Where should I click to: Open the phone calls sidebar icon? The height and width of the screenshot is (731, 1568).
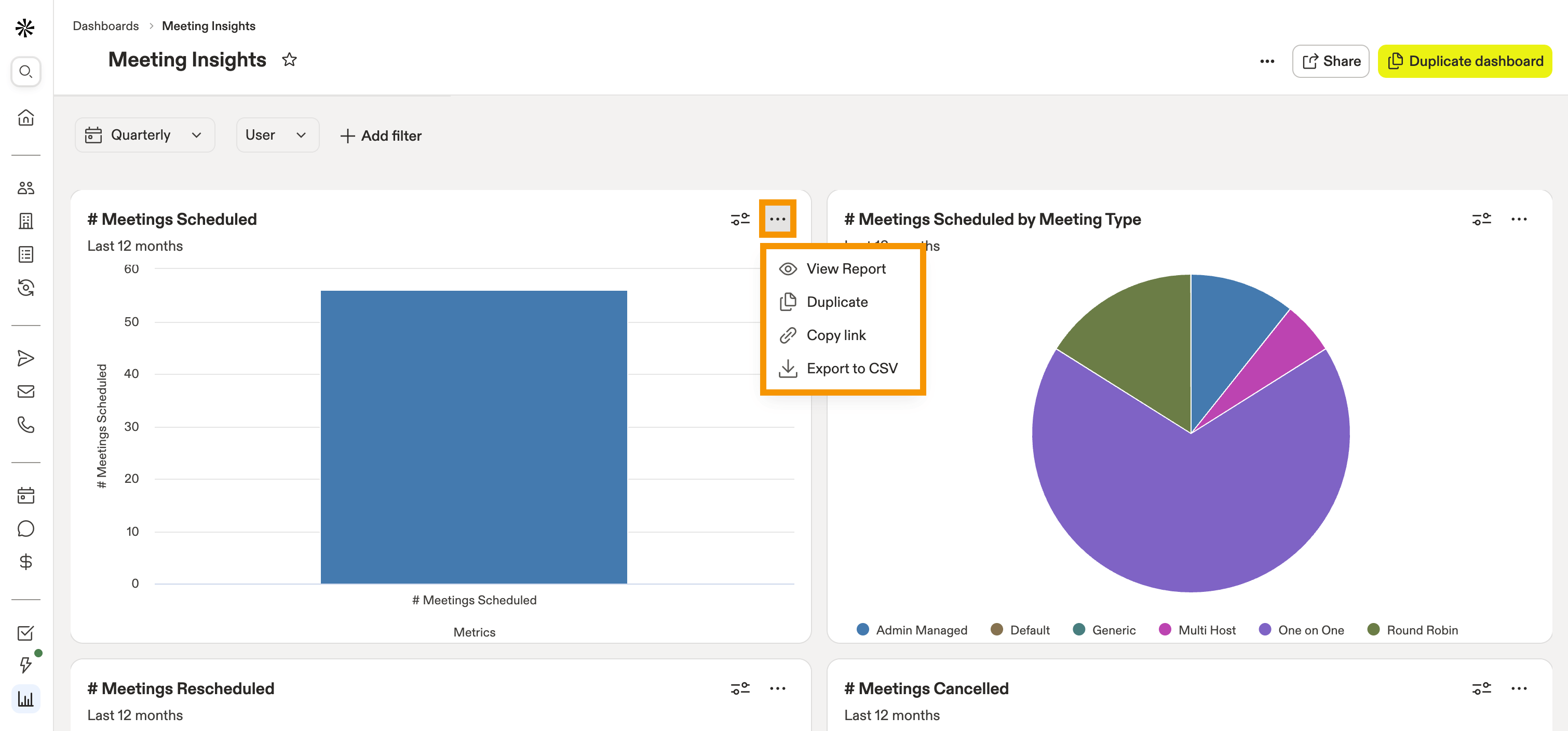25,424
